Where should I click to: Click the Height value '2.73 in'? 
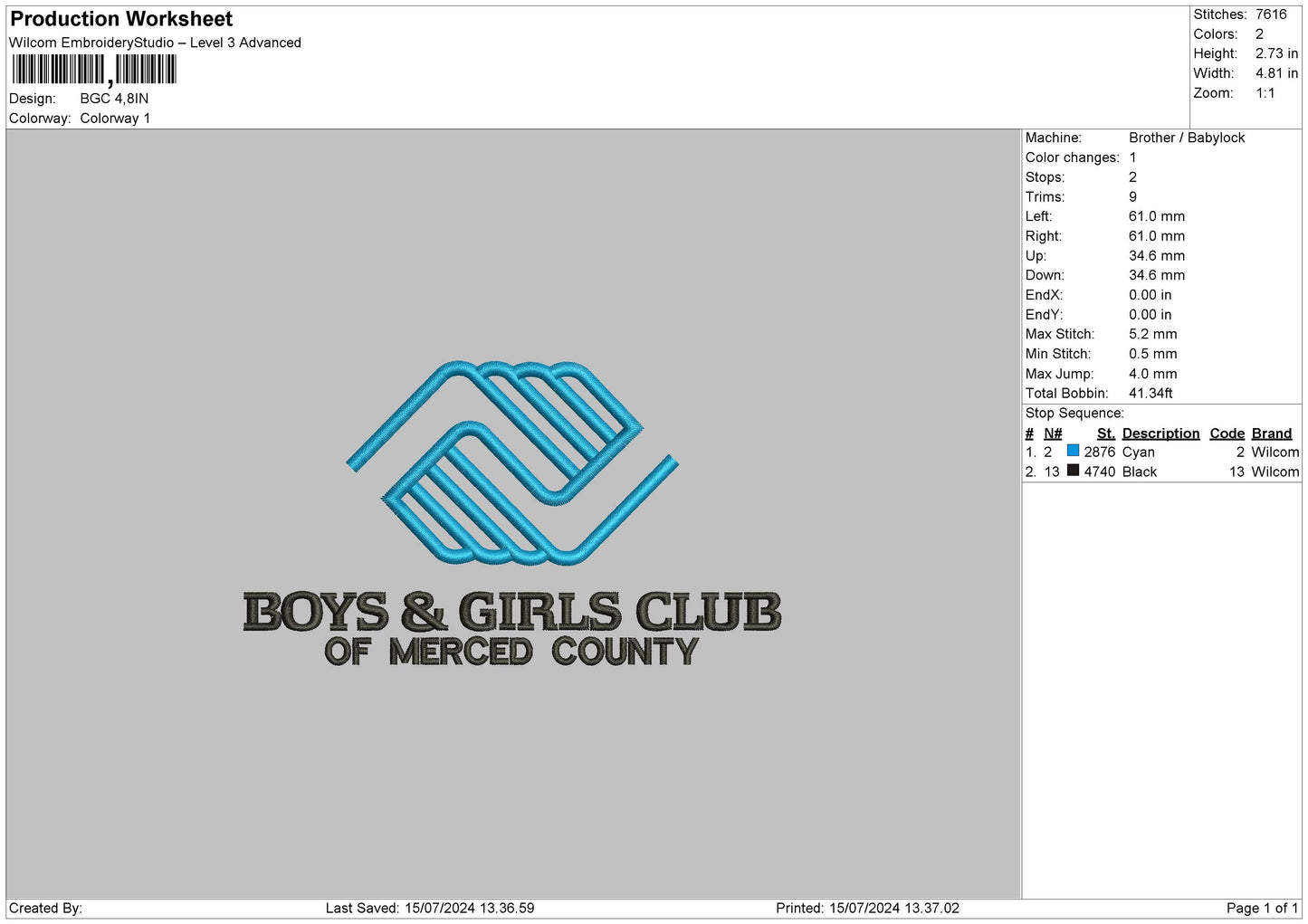point(1276,53)
